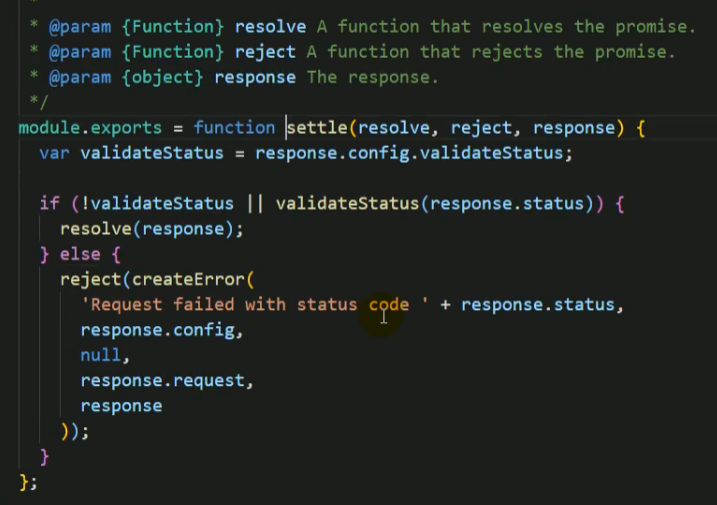Click the else keyword
717x505 pixels.
[80, 254]
